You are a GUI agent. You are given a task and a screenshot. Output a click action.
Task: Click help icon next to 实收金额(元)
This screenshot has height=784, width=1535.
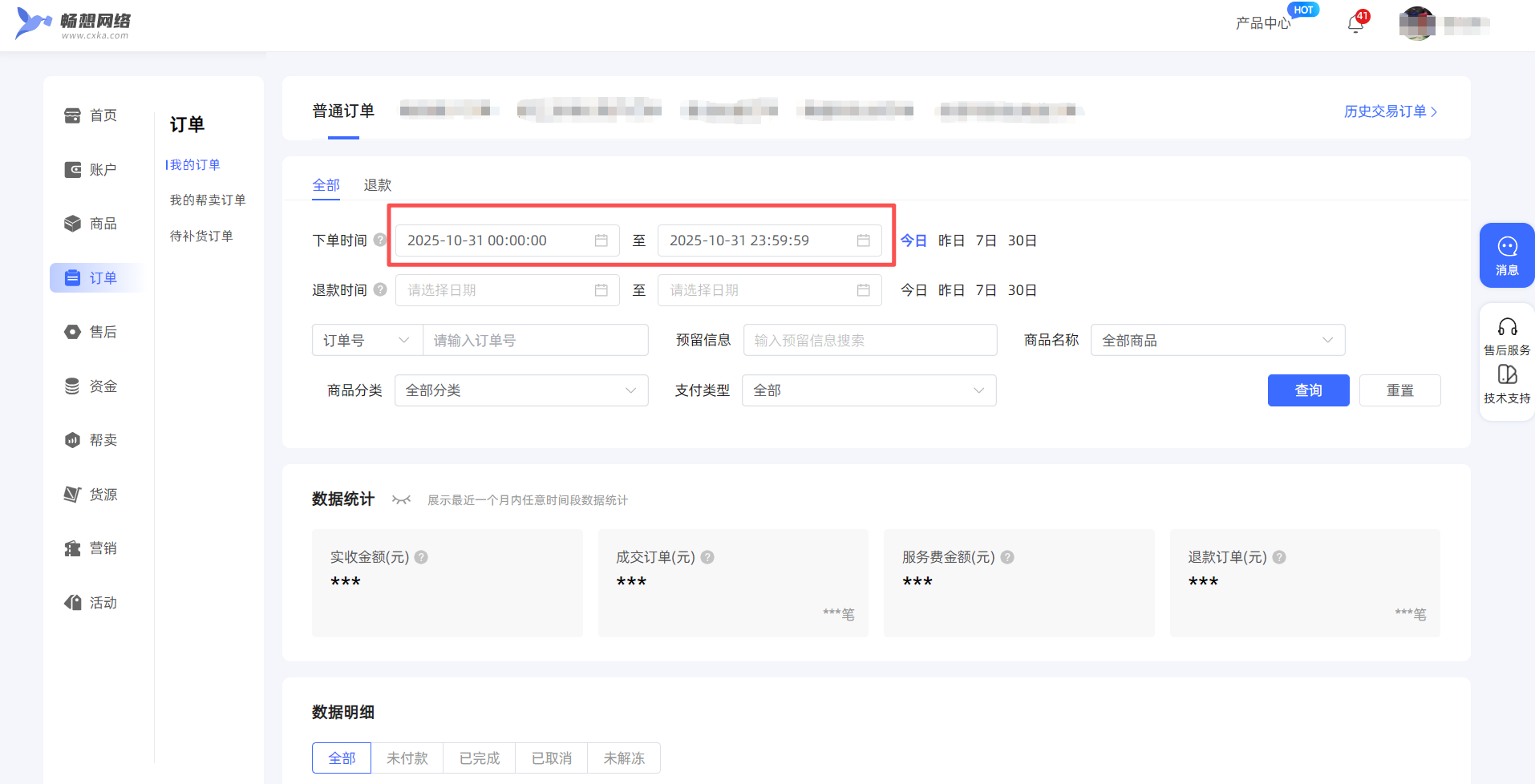pyautogui.click(x=421, y=557)
